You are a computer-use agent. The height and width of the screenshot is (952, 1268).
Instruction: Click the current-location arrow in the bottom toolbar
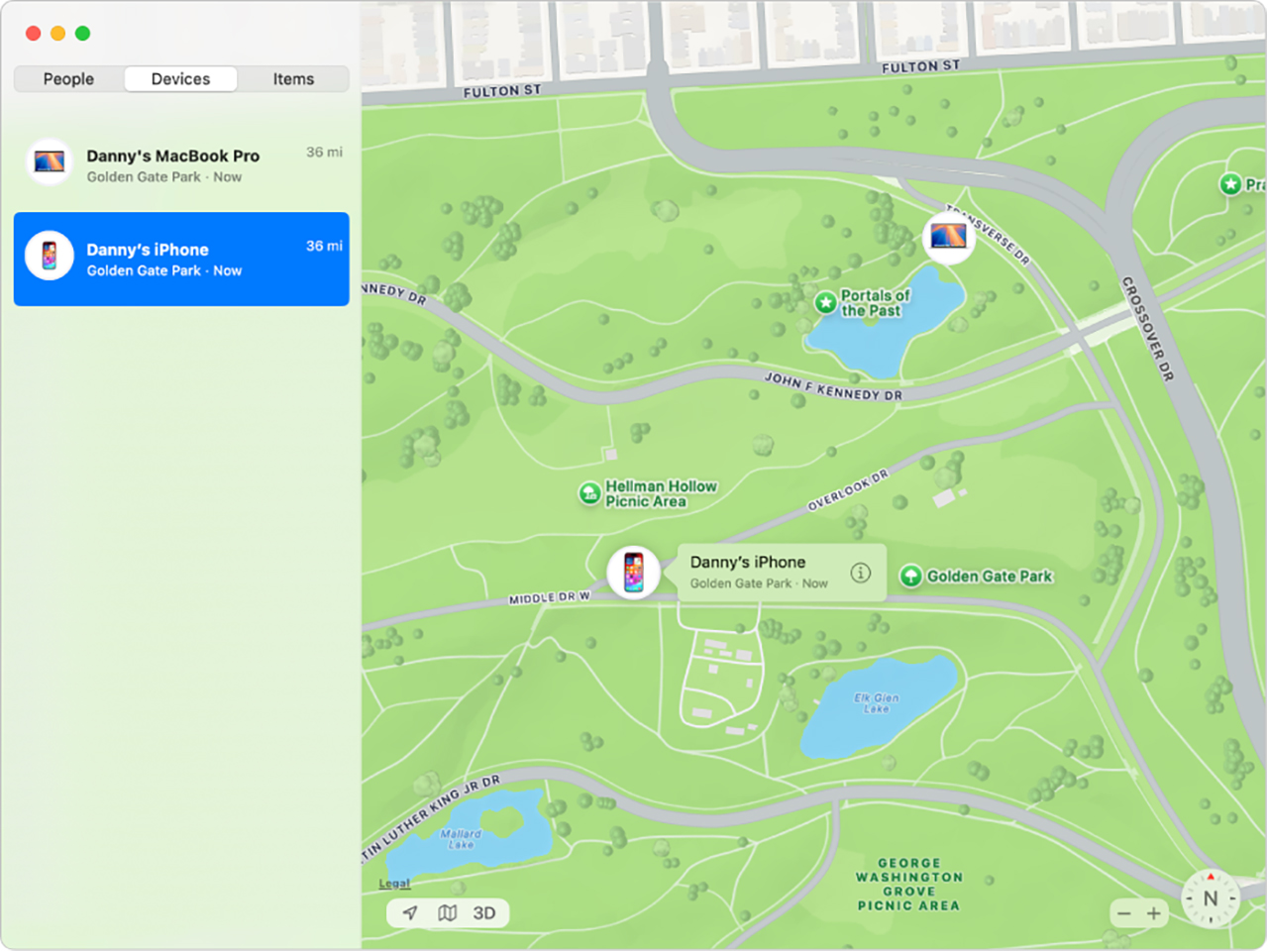pyautogui.click(x=409, y=912)
